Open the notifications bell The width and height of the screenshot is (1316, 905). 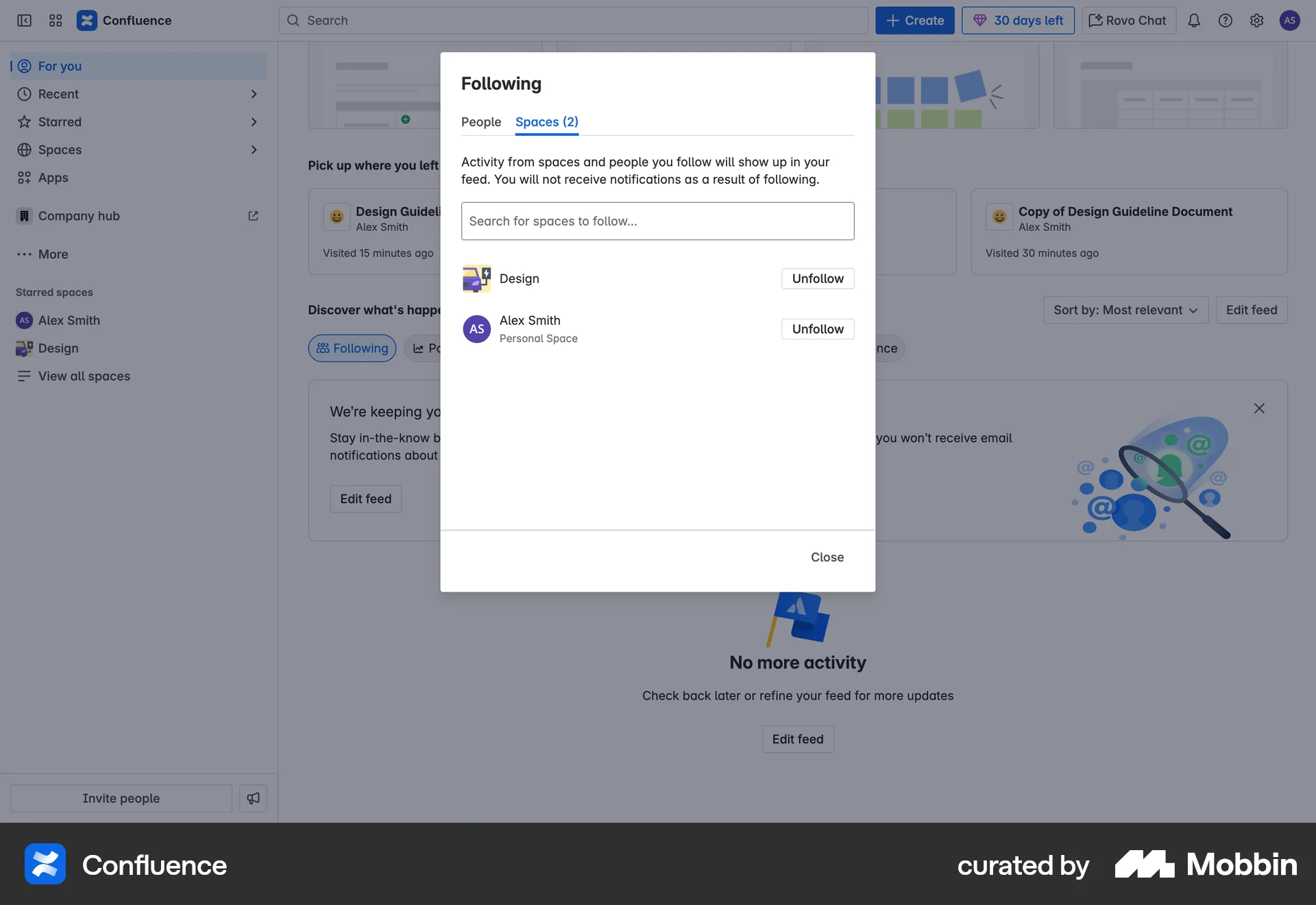(x=1194, y=21)
